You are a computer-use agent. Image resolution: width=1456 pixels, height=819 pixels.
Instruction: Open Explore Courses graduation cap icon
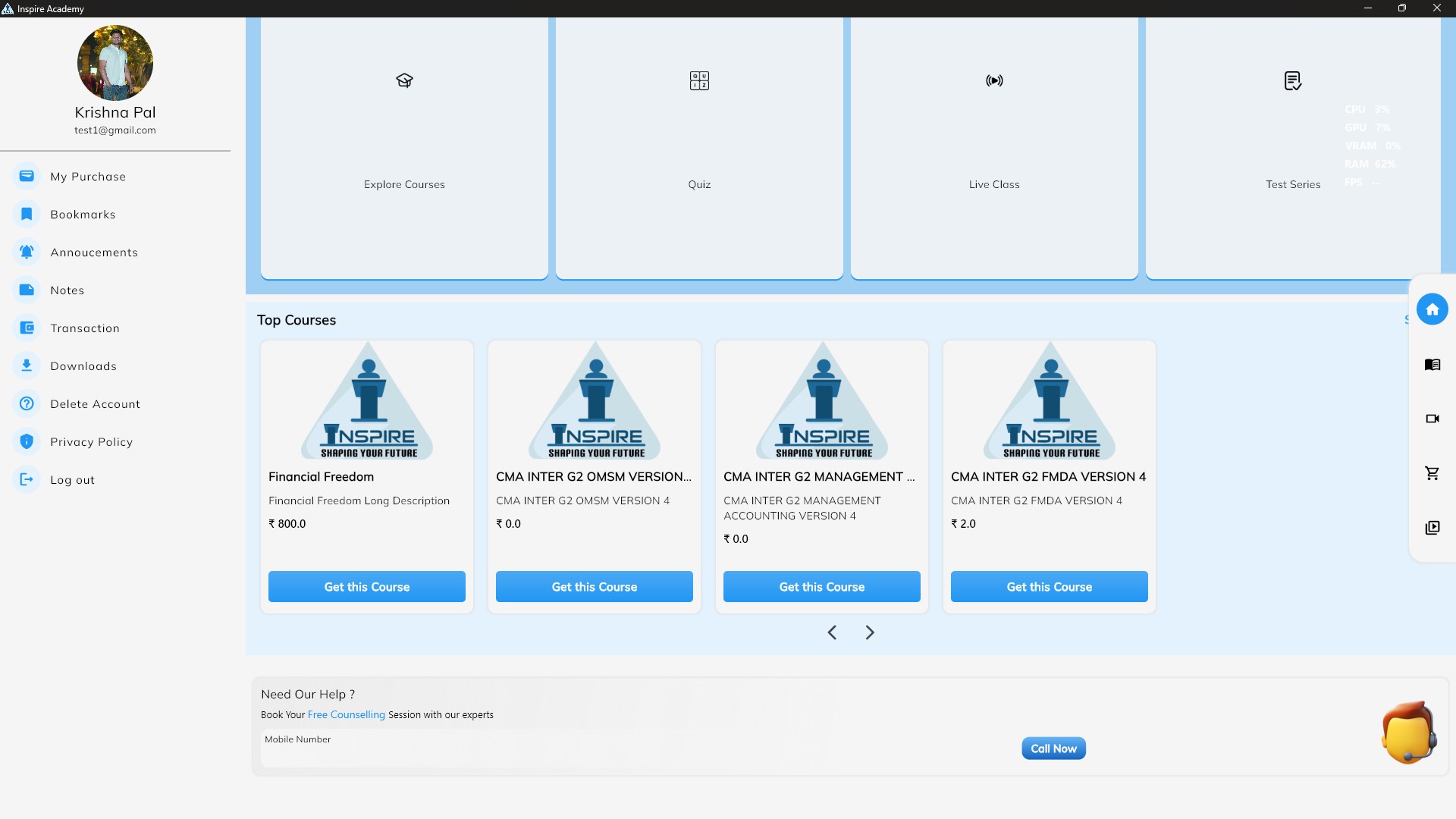[404, 80]
